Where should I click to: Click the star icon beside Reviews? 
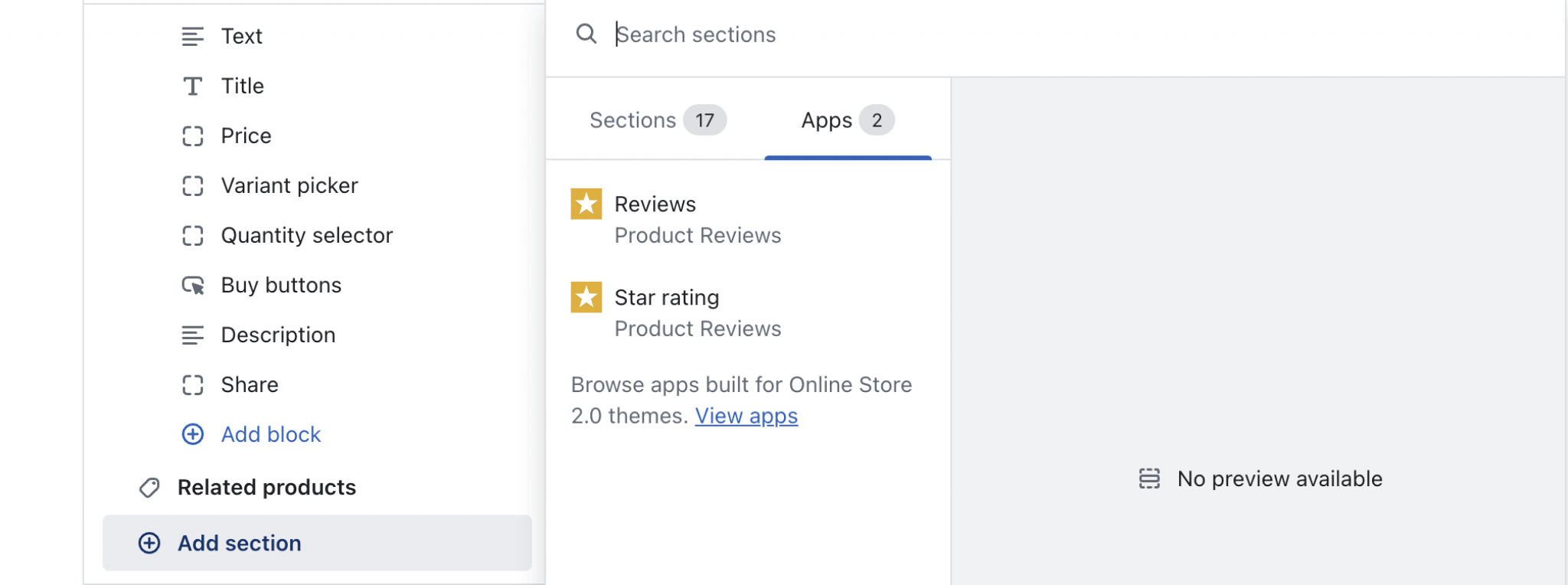point(586,204)
